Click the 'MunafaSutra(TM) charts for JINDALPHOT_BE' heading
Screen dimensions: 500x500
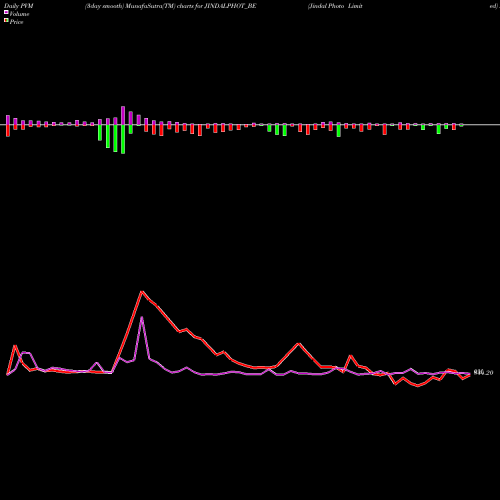(x=190, y=6)
